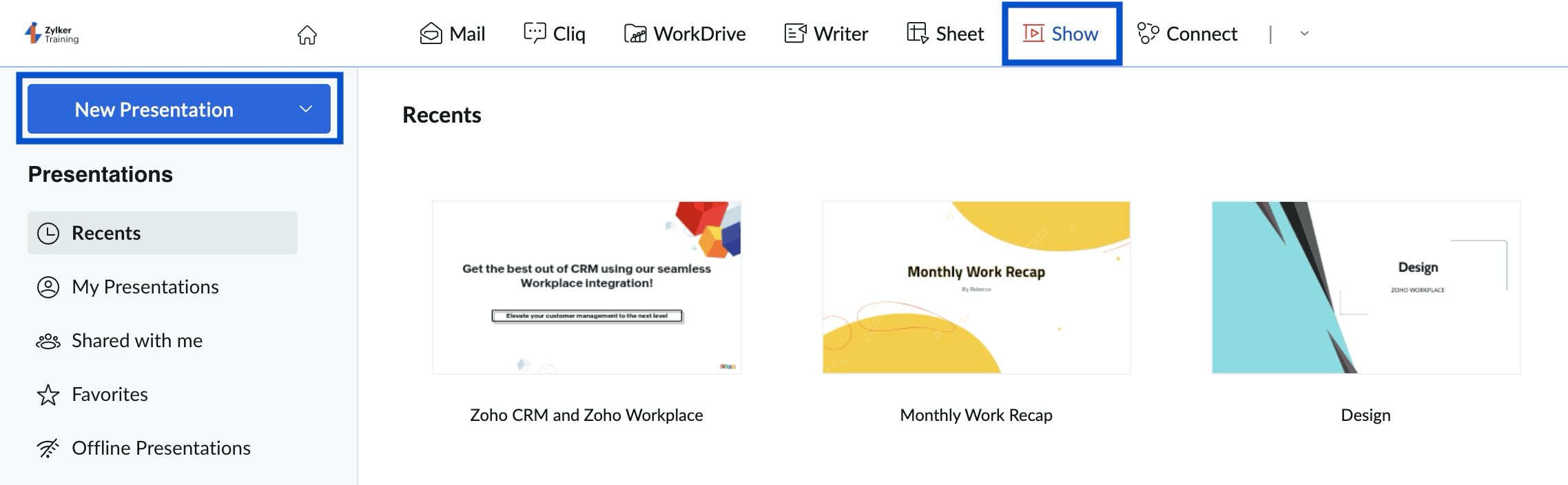Open the Sheet app icon
This screenshot has width=1568, height=485.
(x=916, y=33)
